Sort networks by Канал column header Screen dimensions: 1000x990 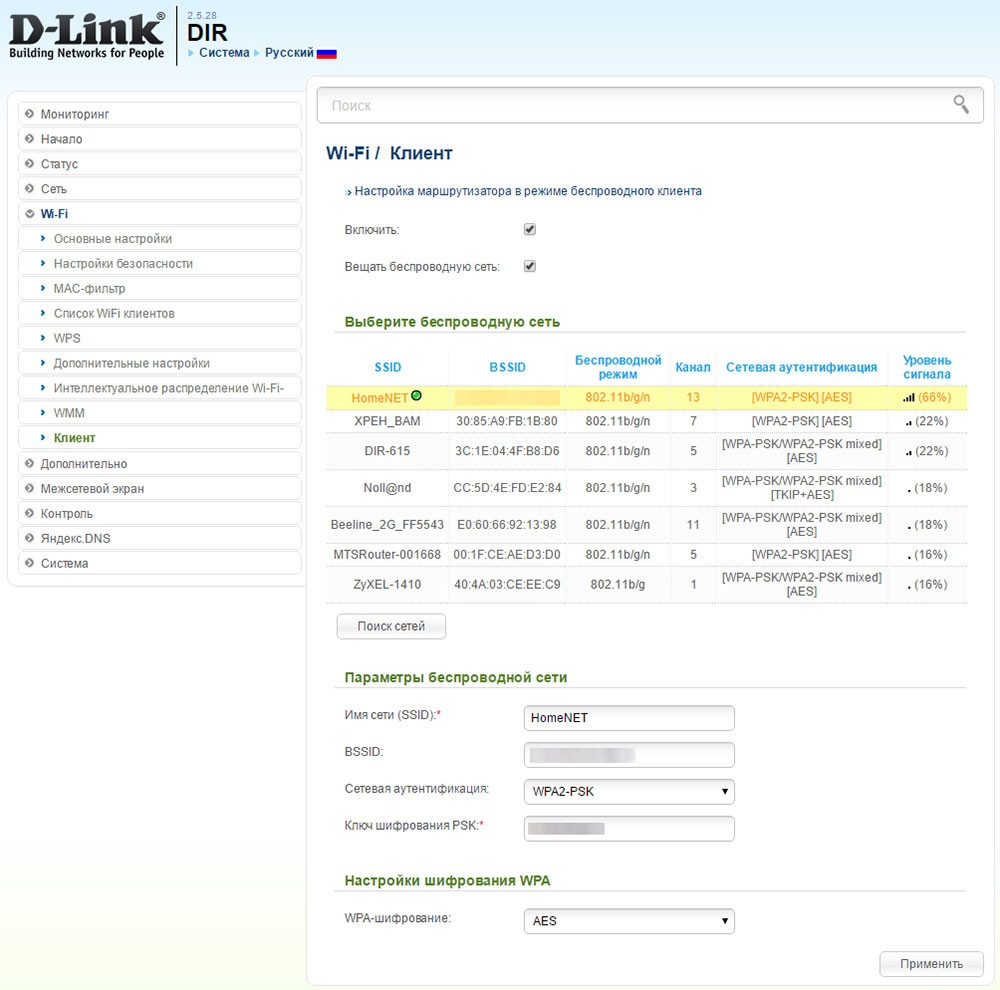coord(693,367)
